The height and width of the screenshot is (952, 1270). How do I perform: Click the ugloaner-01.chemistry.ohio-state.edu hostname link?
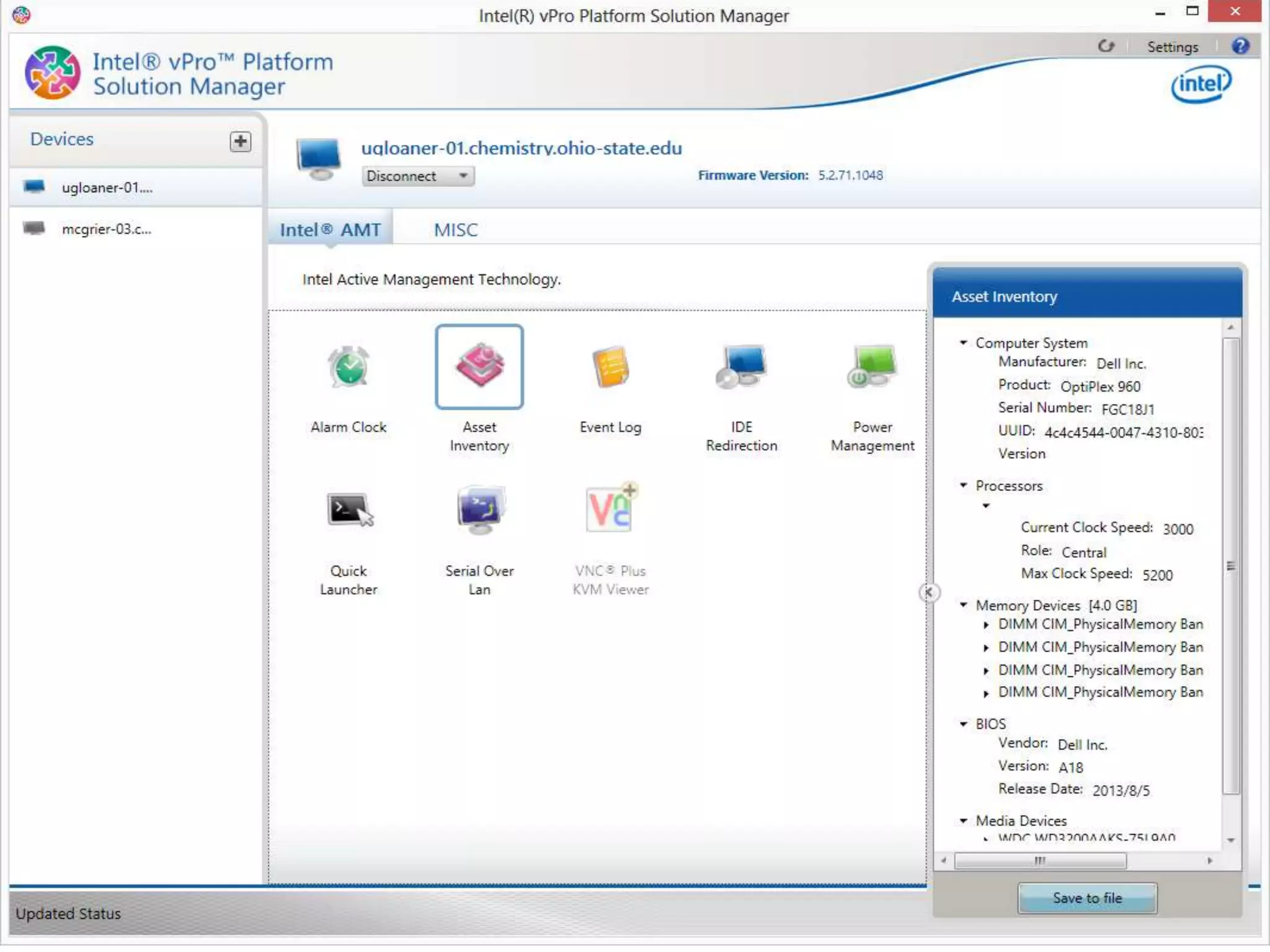click(x=522, y=148)
